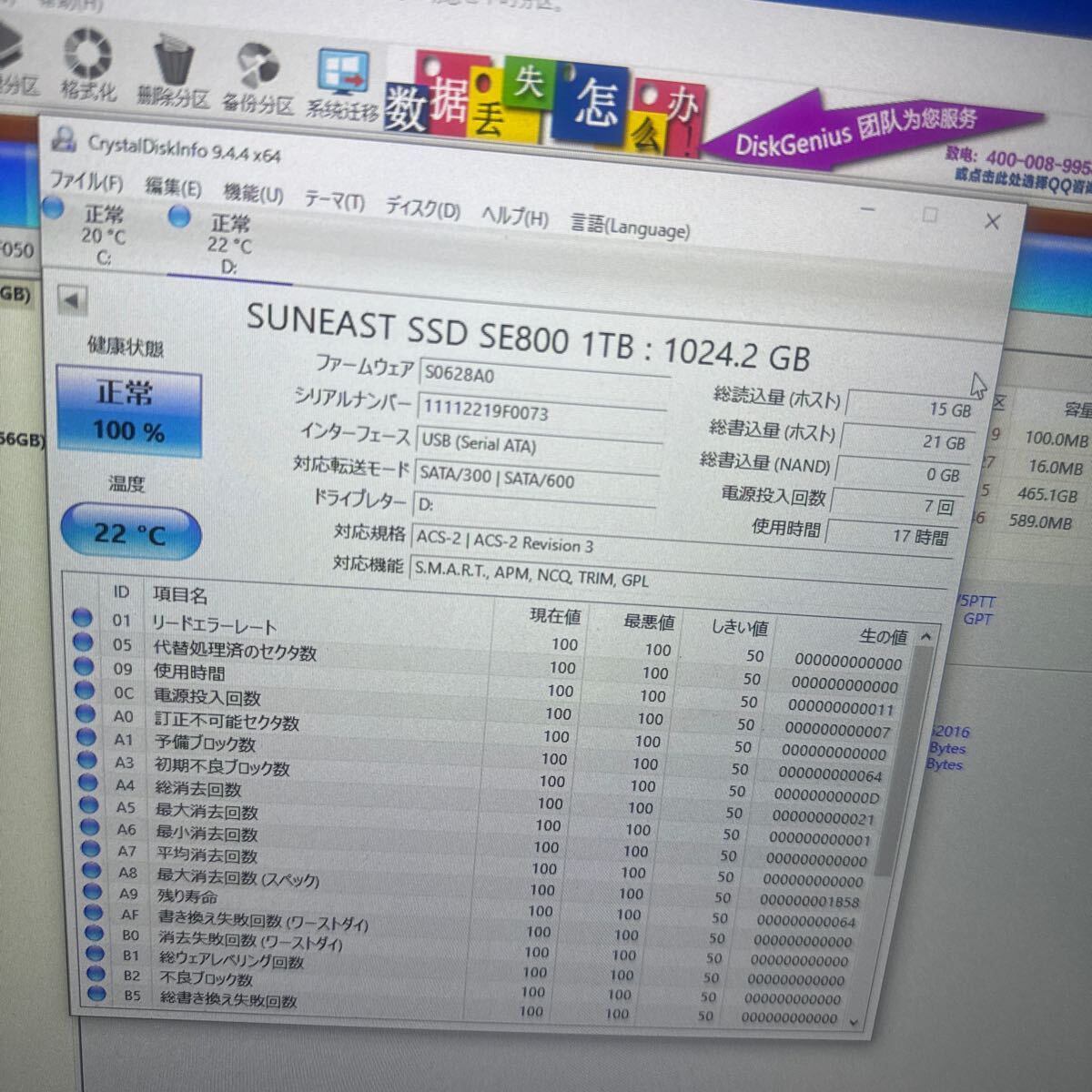Click the scroll up arrow of SMART list

[926, 636]
